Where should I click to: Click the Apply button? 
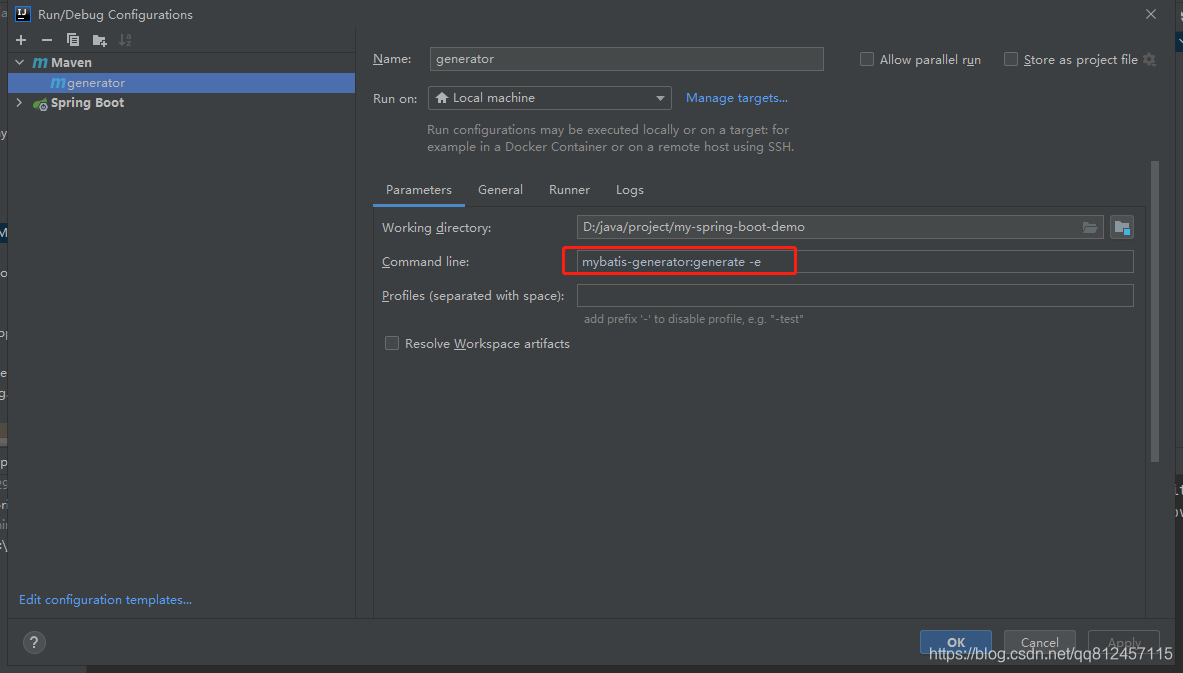click(x=1124, y=642)
